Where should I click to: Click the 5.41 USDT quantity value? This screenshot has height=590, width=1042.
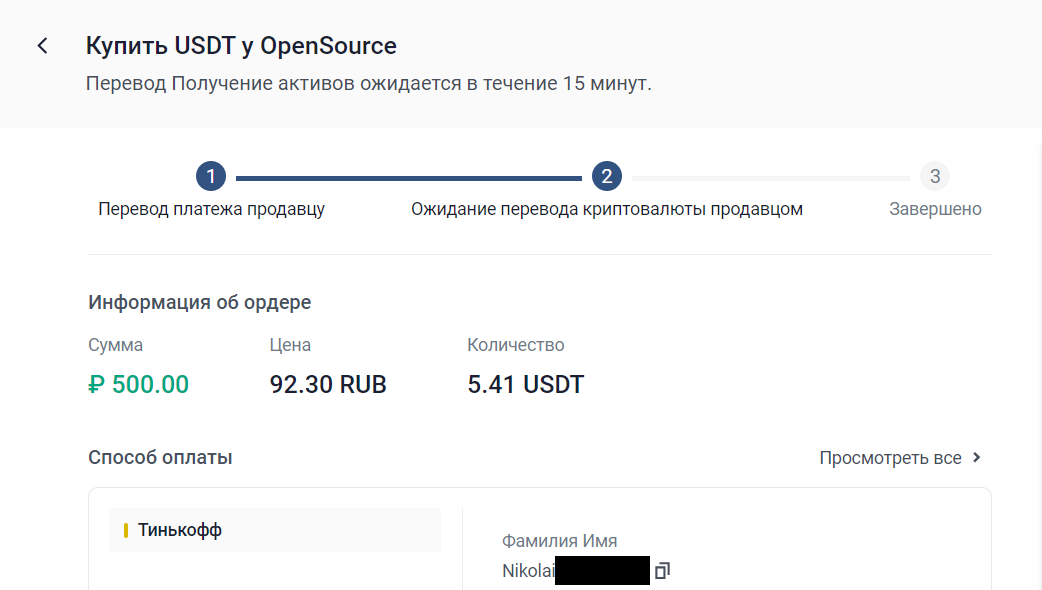pos(525,384)
